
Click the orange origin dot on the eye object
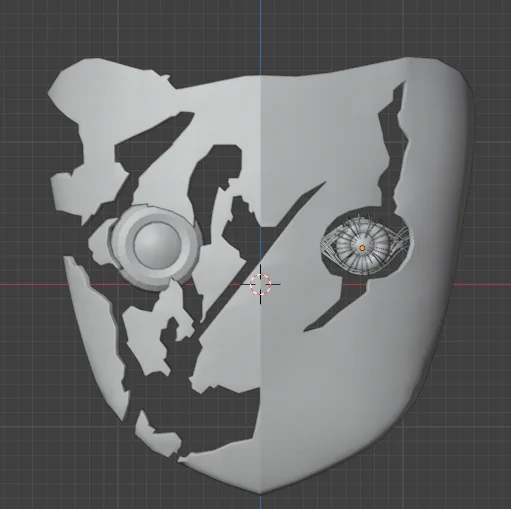[363, 248]
